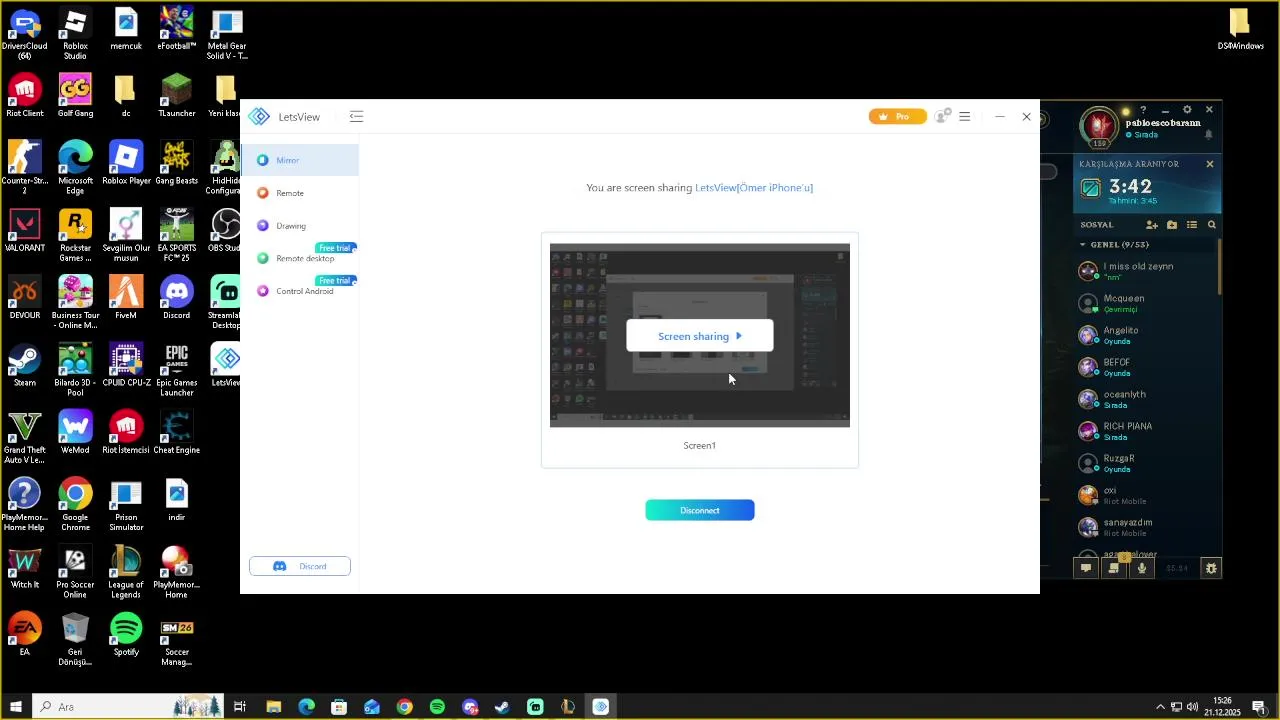This screenshot has width=1280, height=720.
Task: Select the Epic Games Launcher desktop icon
Action: click(176, 369)
